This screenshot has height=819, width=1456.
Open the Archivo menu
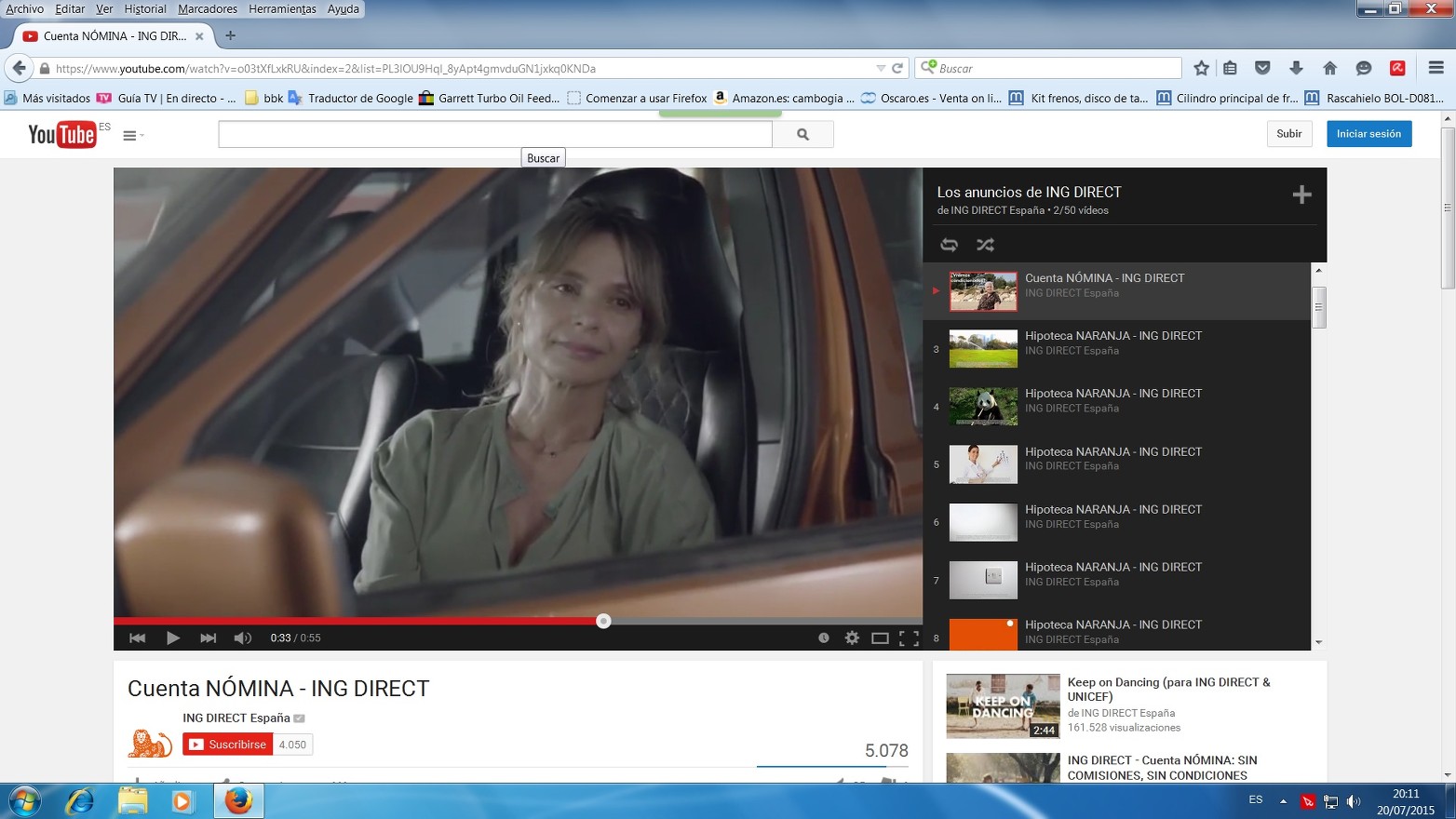pos(25,9)
